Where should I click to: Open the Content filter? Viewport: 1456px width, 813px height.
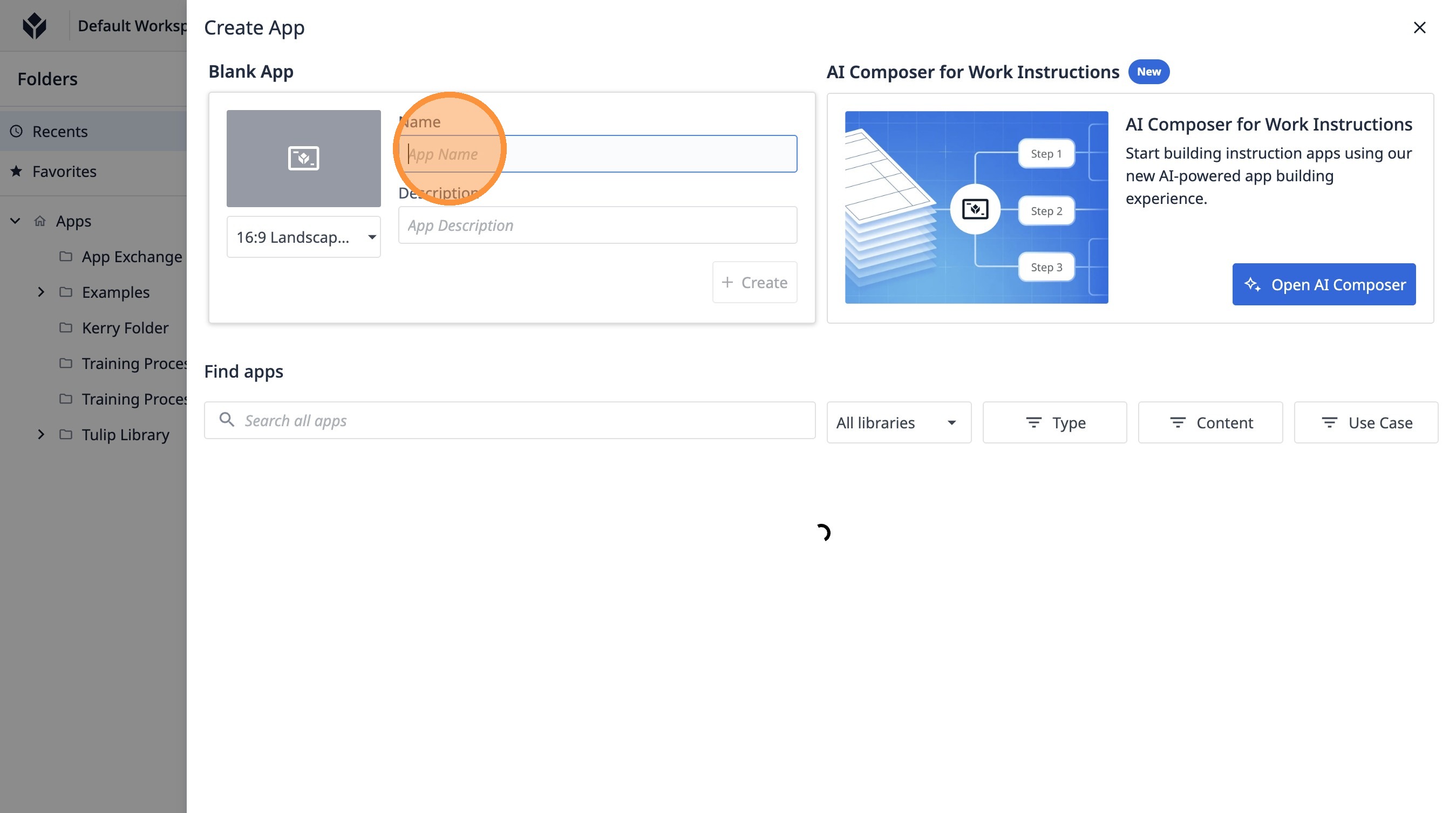(1209, 422)
